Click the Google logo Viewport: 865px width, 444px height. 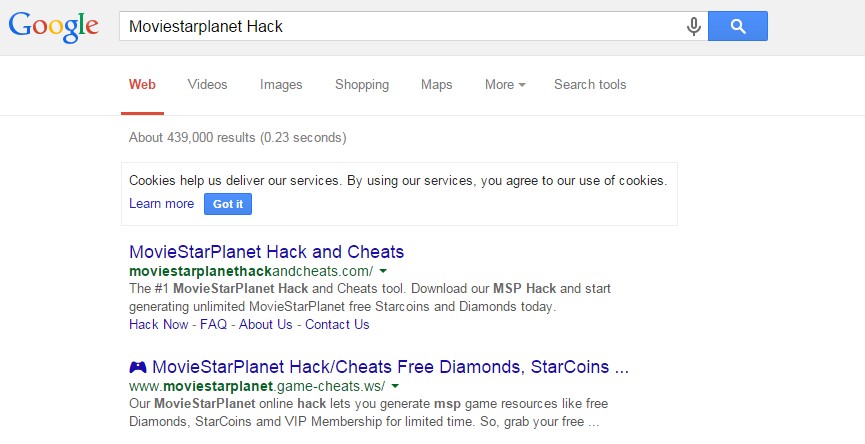click(x=54, y=27)
